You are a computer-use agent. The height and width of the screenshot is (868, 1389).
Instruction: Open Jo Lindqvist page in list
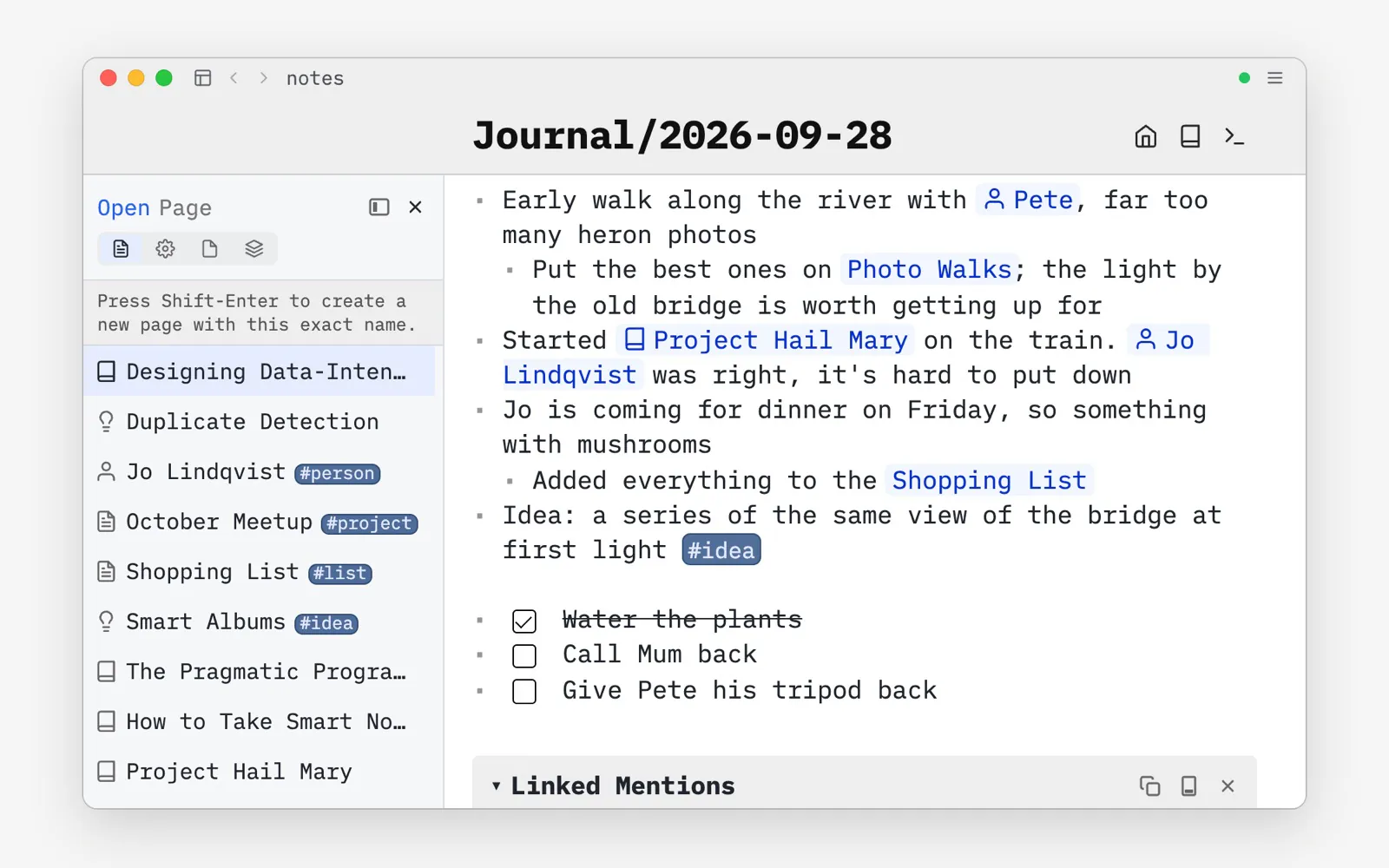(x=259, y=471)
